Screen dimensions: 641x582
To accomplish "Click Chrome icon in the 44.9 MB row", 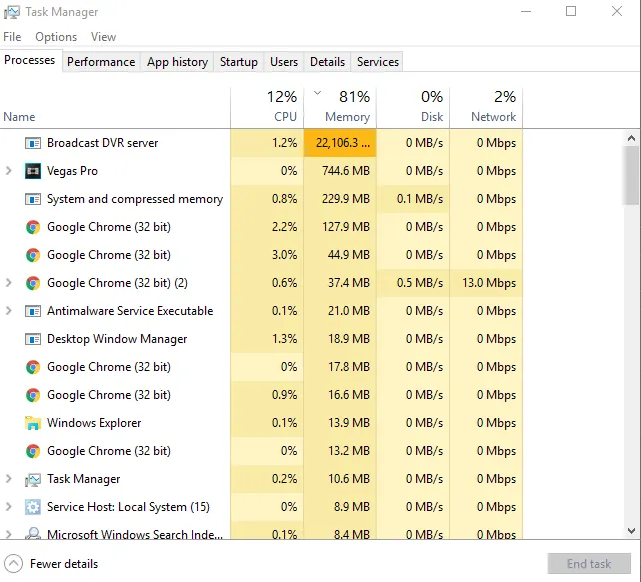I will click(33, 255).
